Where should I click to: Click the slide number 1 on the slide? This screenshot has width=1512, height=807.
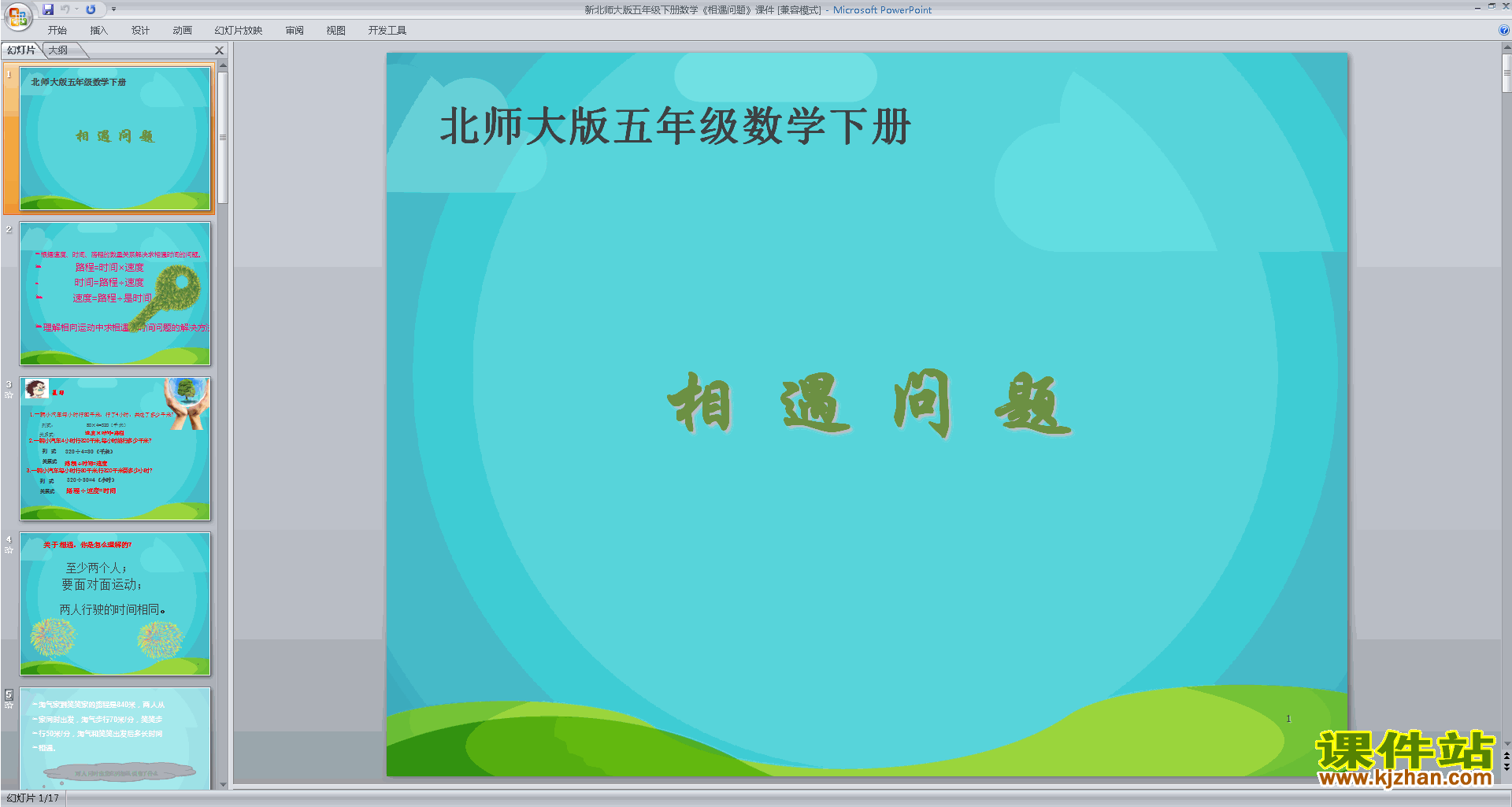(x=1288, y=718)
